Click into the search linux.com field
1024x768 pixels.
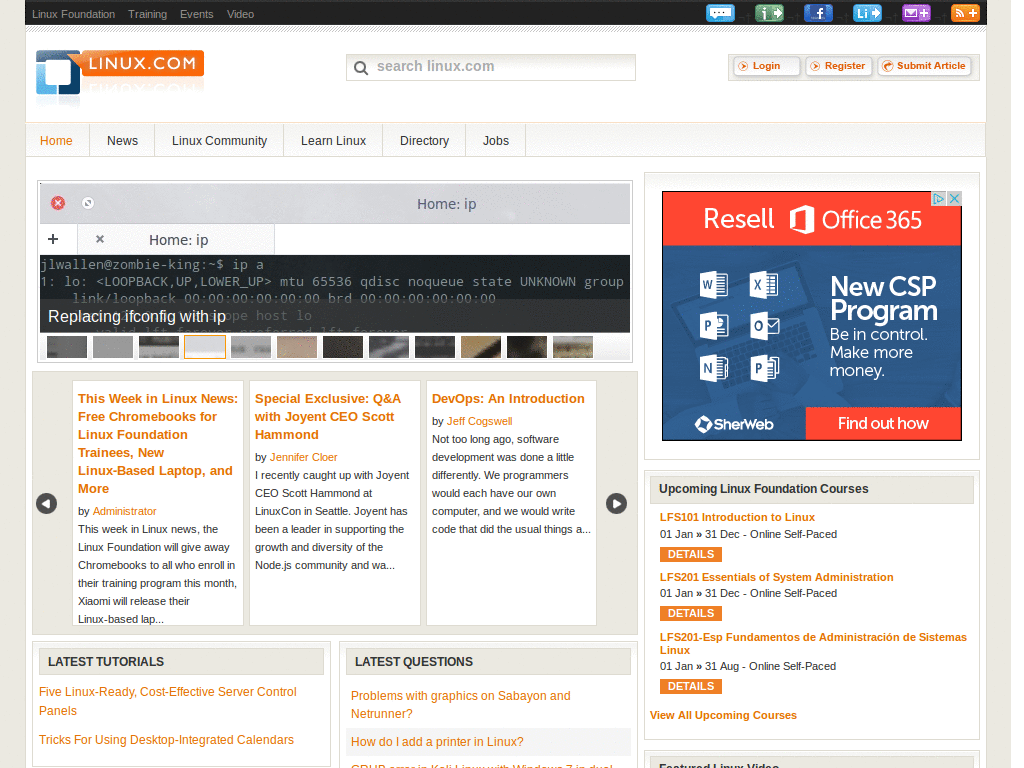coord(490,67)
